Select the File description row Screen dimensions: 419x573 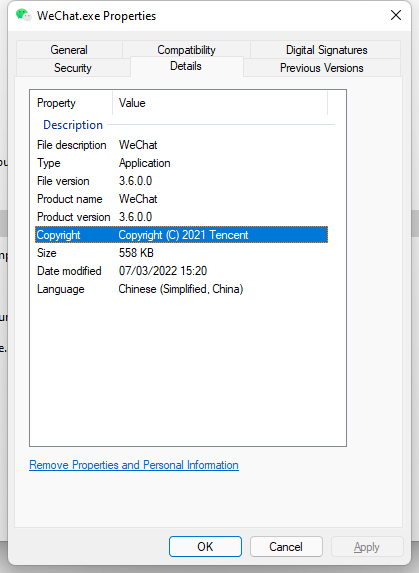point(182,145)
